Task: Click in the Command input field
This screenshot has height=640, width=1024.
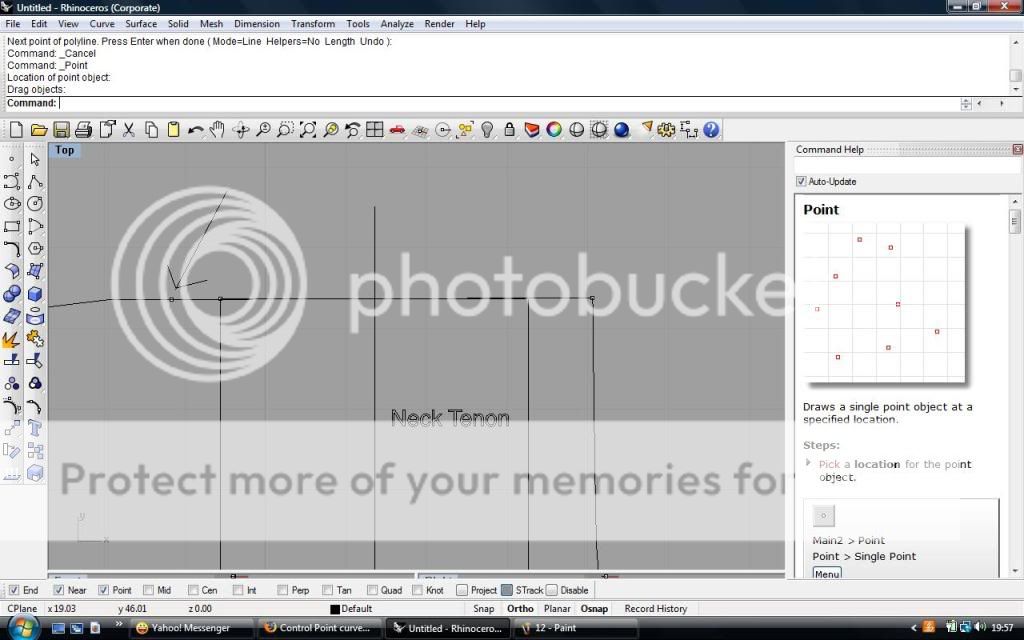Action: pyautogui.click(x=500, y=103)
